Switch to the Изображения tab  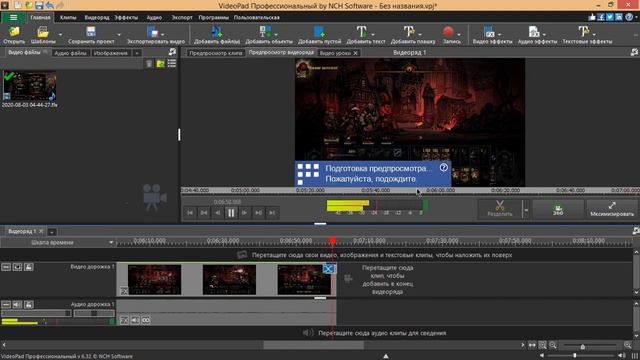click(110, 53)
